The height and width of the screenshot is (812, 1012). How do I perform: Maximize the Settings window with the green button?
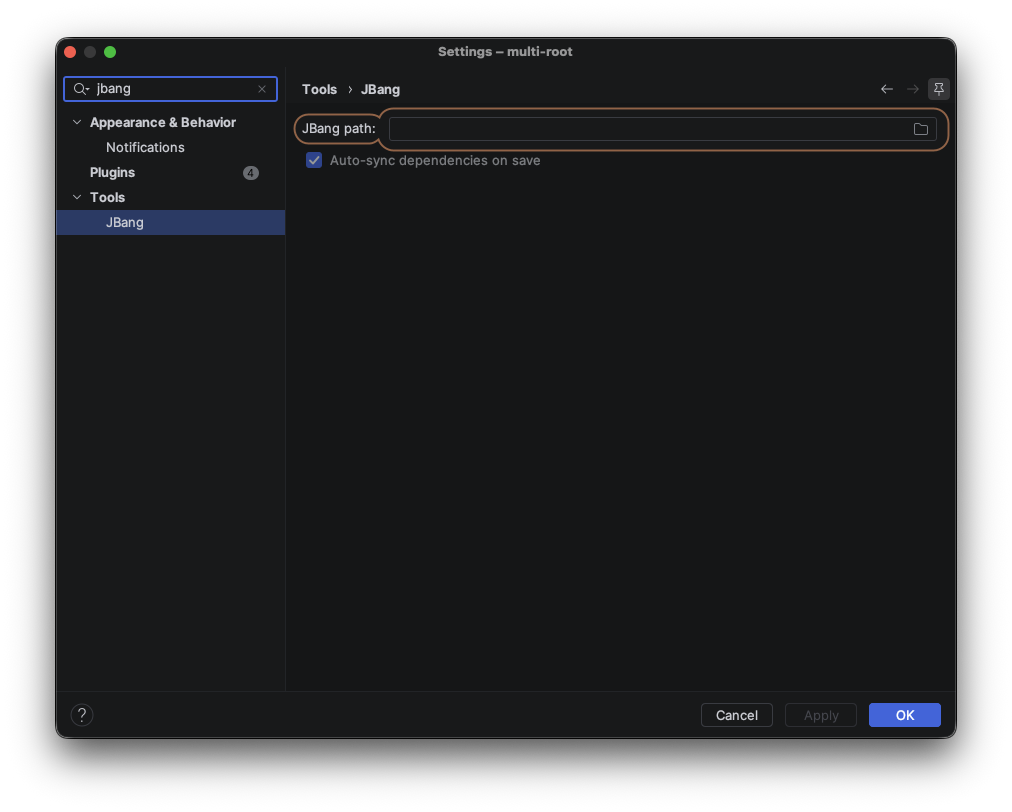coord(110,52)
